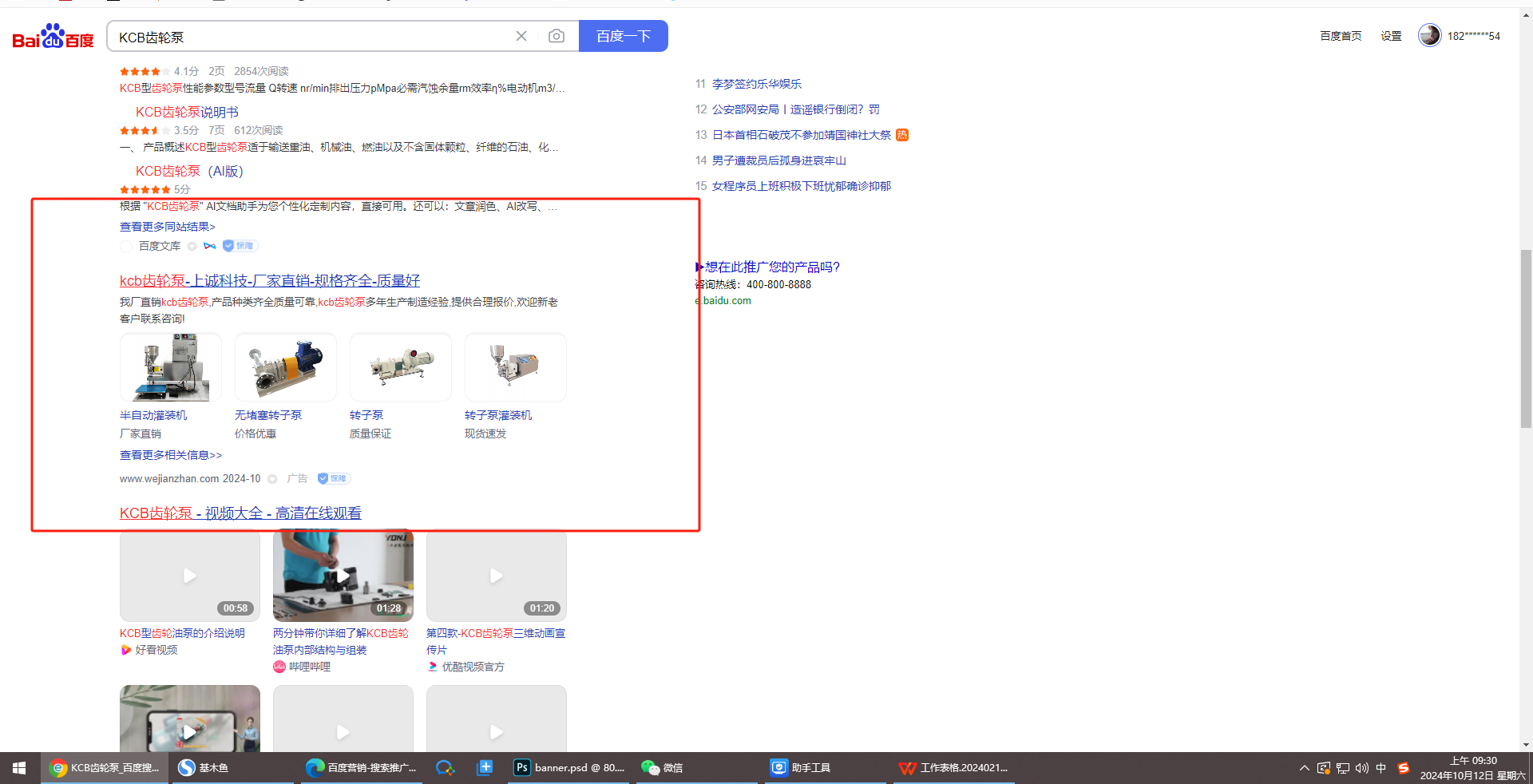Play the 00:58 video thumbnail
Image resolution: width=1533 pixels, height=784 pixels.
click(190, 576)
